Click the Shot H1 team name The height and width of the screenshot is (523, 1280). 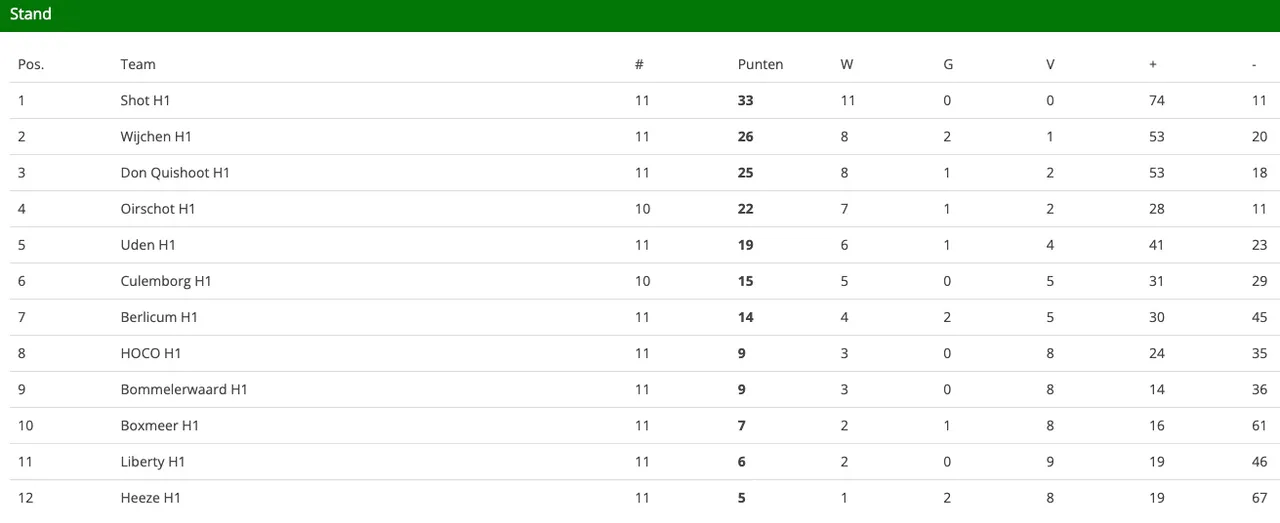tap(146, 100)
